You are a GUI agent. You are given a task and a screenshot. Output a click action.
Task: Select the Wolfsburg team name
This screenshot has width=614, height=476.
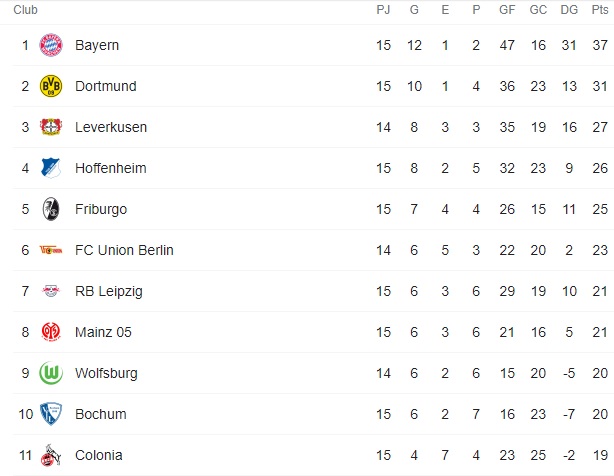106,373
